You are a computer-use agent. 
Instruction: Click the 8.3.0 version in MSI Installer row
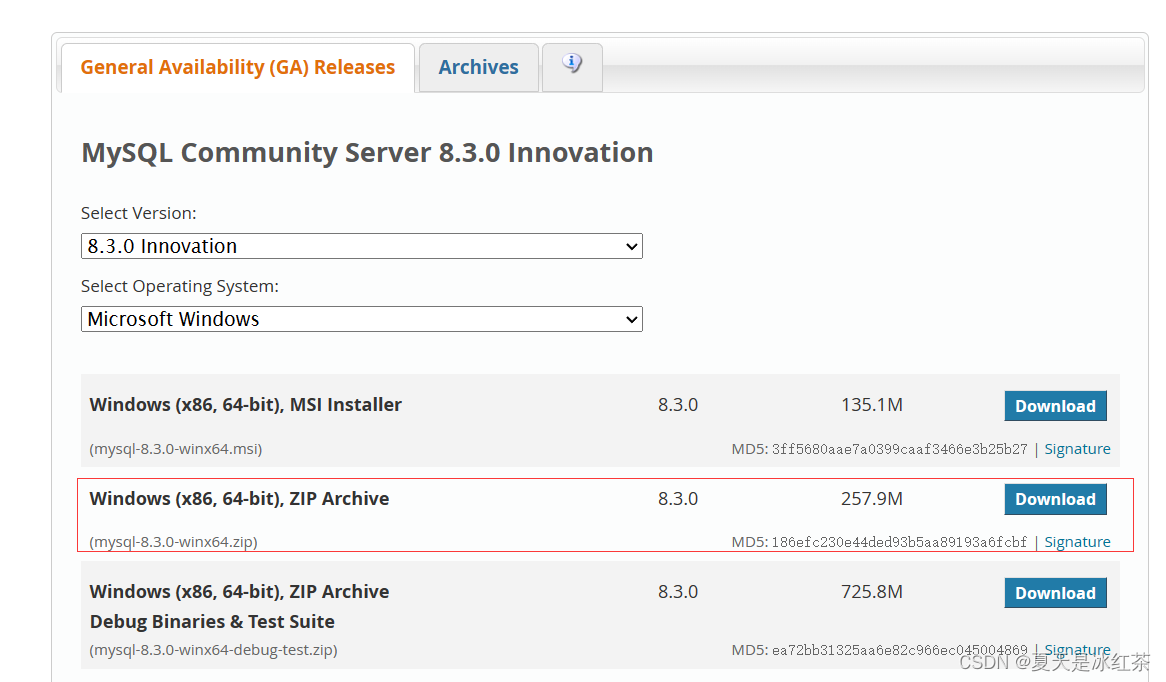(x=677, y=405)
